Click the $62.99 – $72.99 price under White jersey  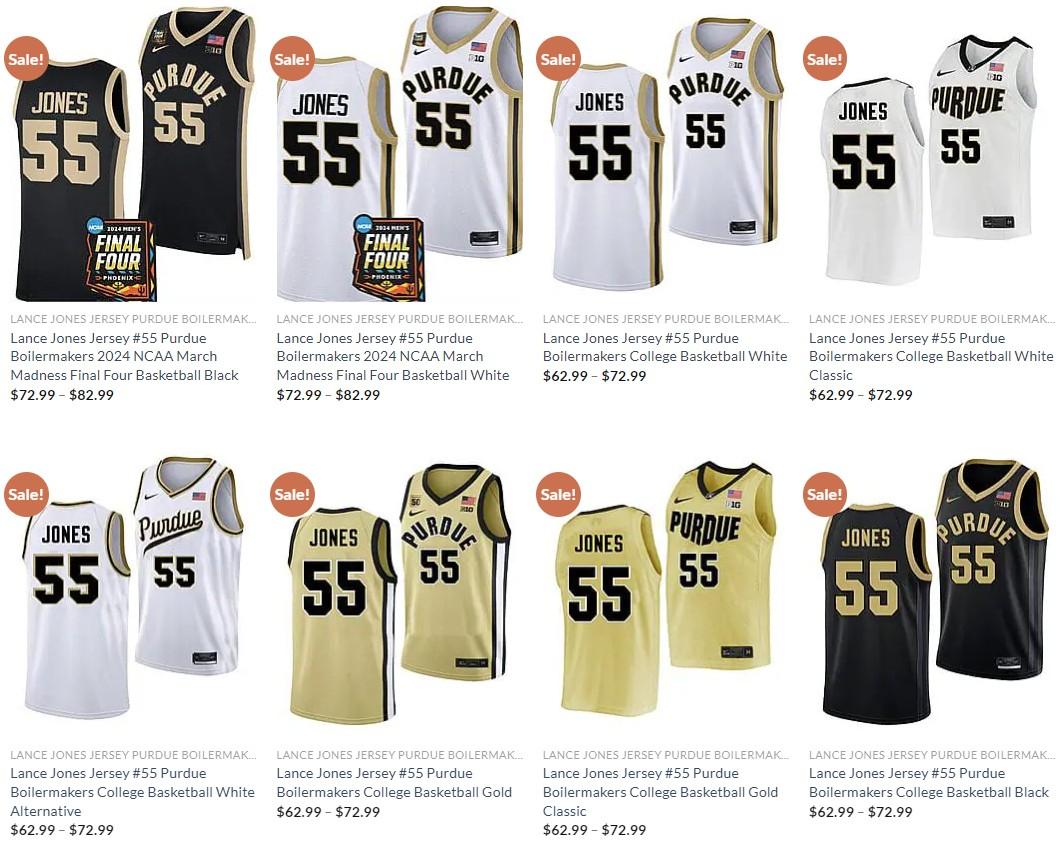click(x=595, y=376)
